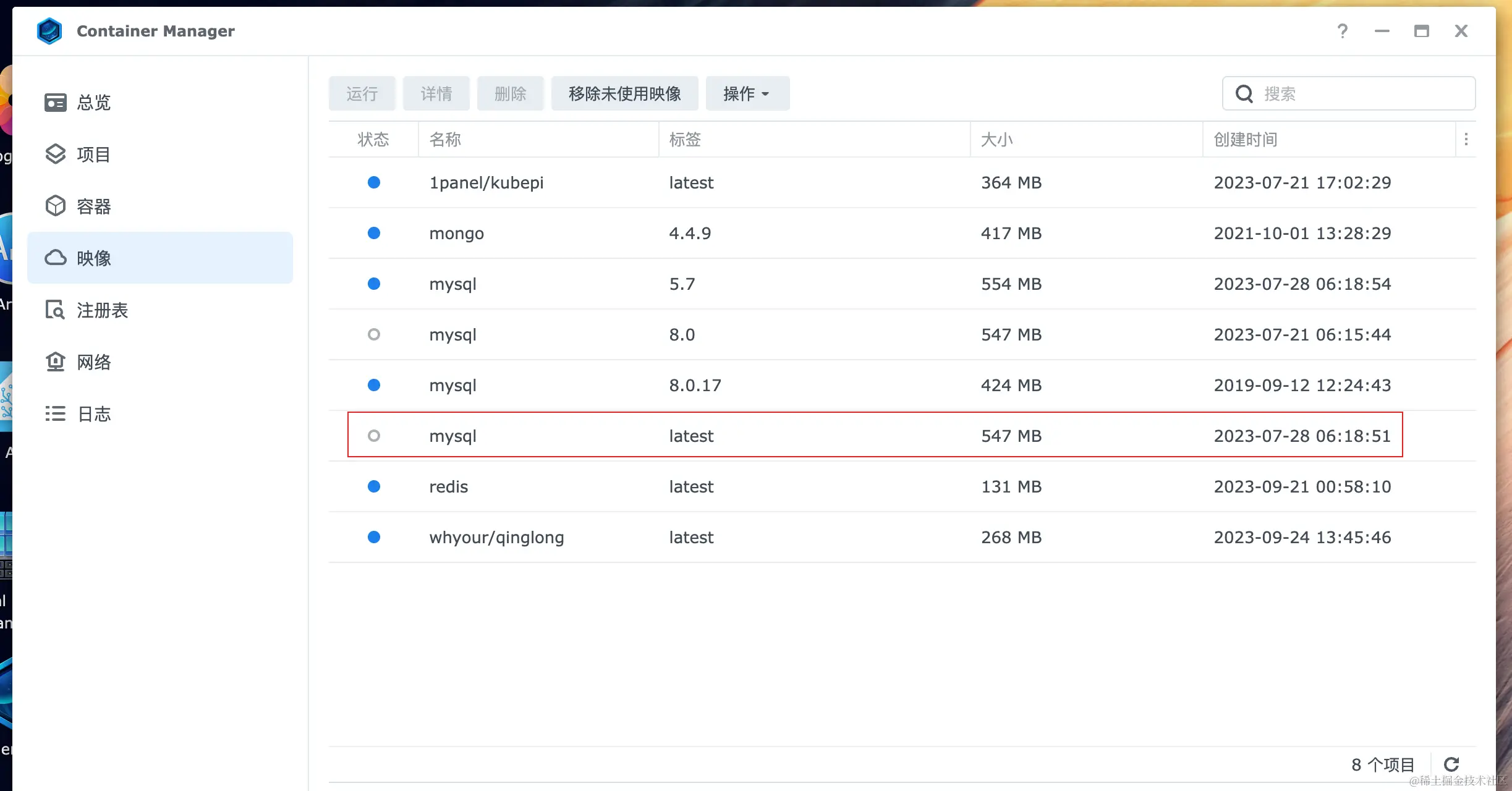Click status dot of mysql latest row

pyautogui.click(x=373, y=436)
